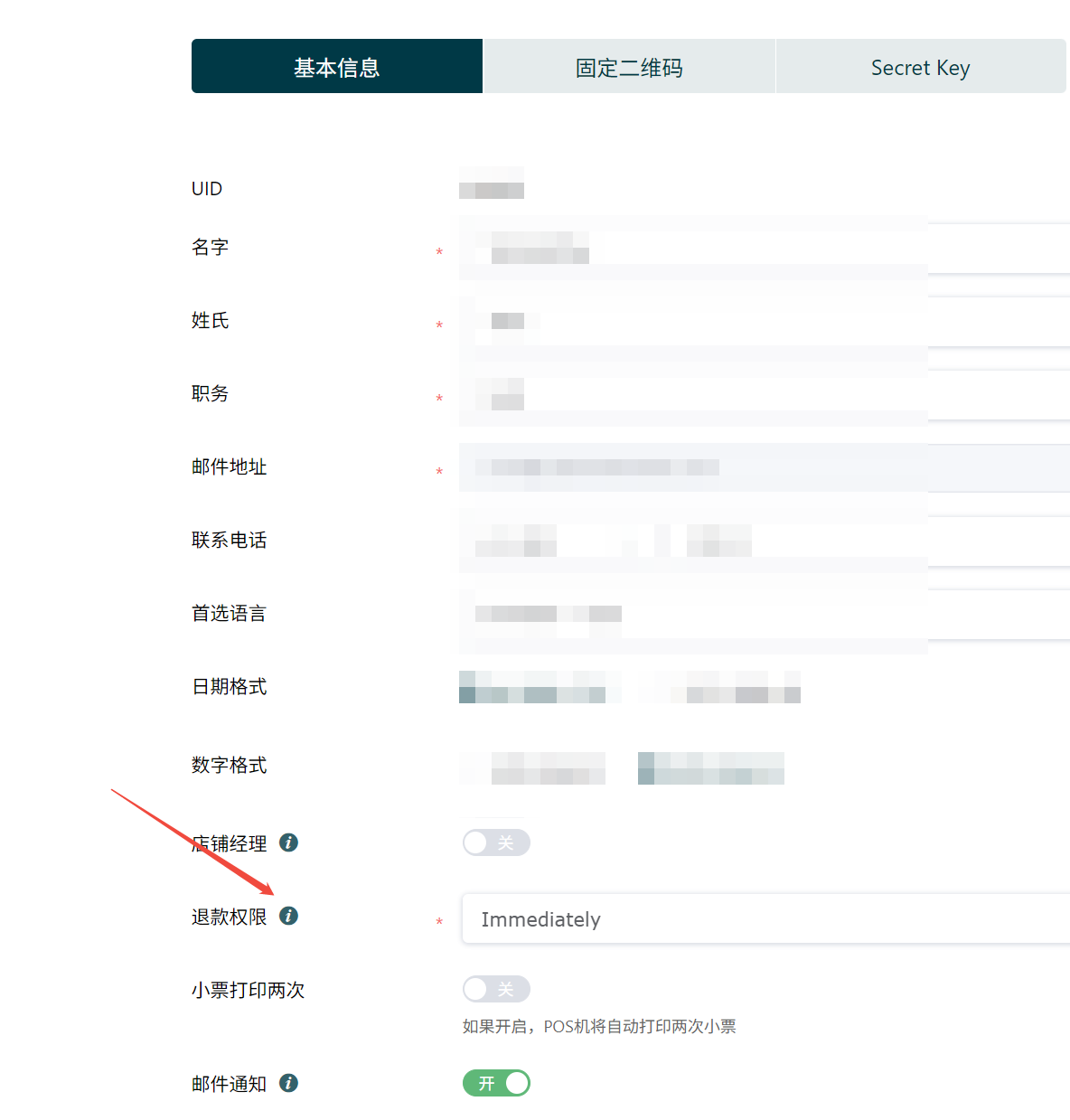The width and height of the screenshot is (1070, 1120).
Task: Click the 如果开启，POS机将自动打印两次小票 hint text
Action: [x=599, y=1026]
